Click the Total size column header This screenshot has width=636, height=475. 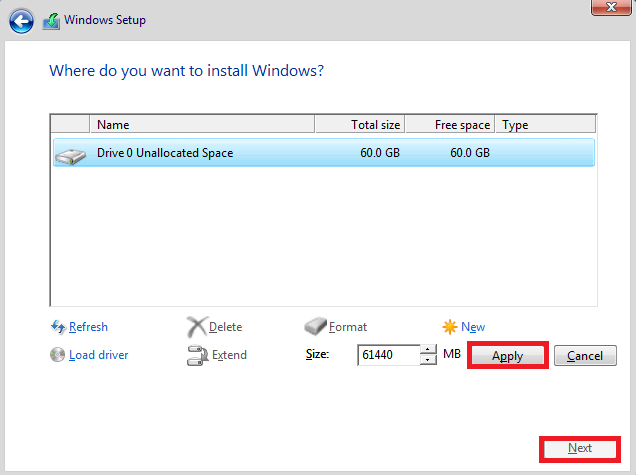(360, 125)
